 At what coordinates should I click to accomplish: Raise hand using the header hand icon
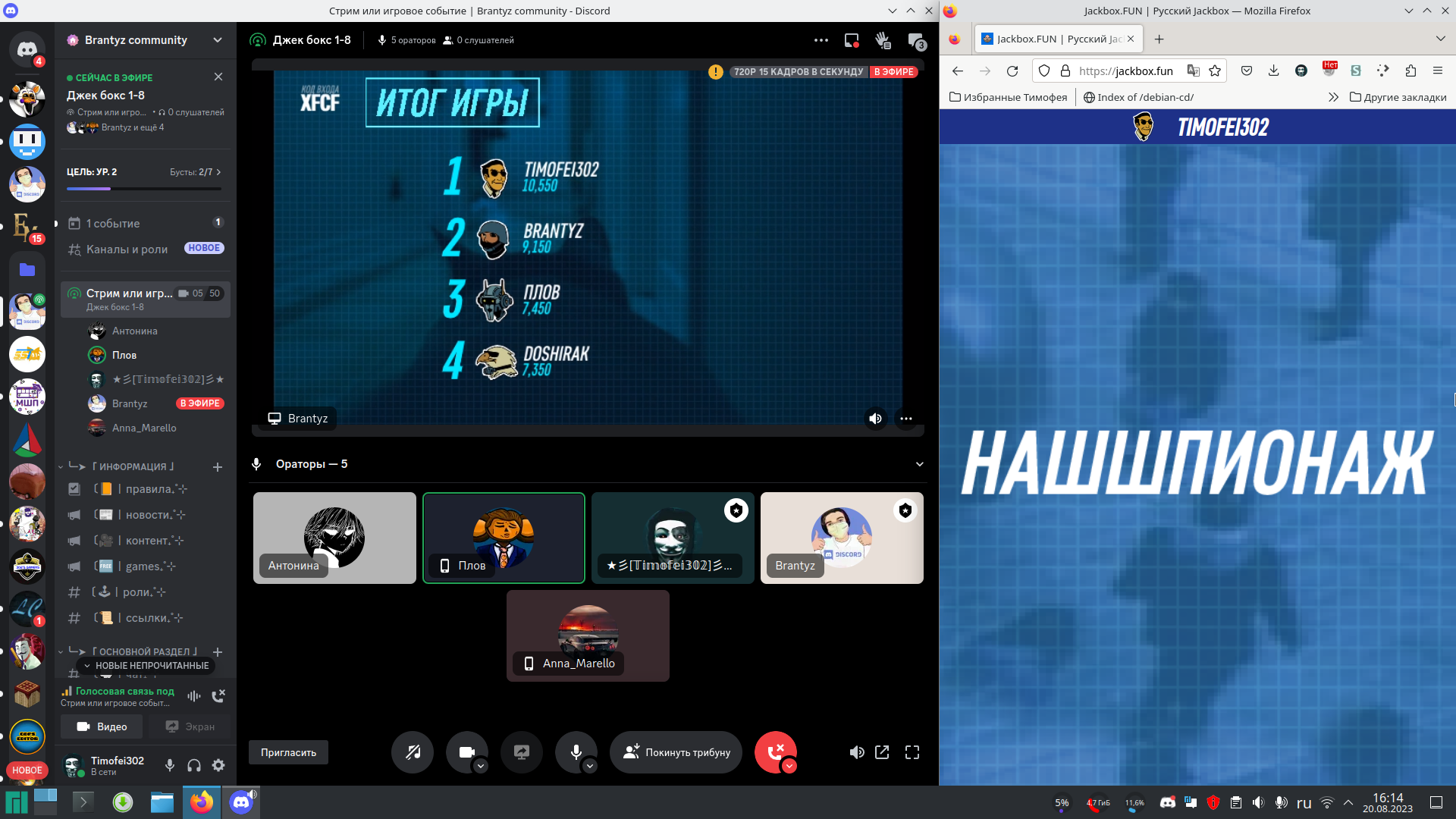tap(883, 40)
